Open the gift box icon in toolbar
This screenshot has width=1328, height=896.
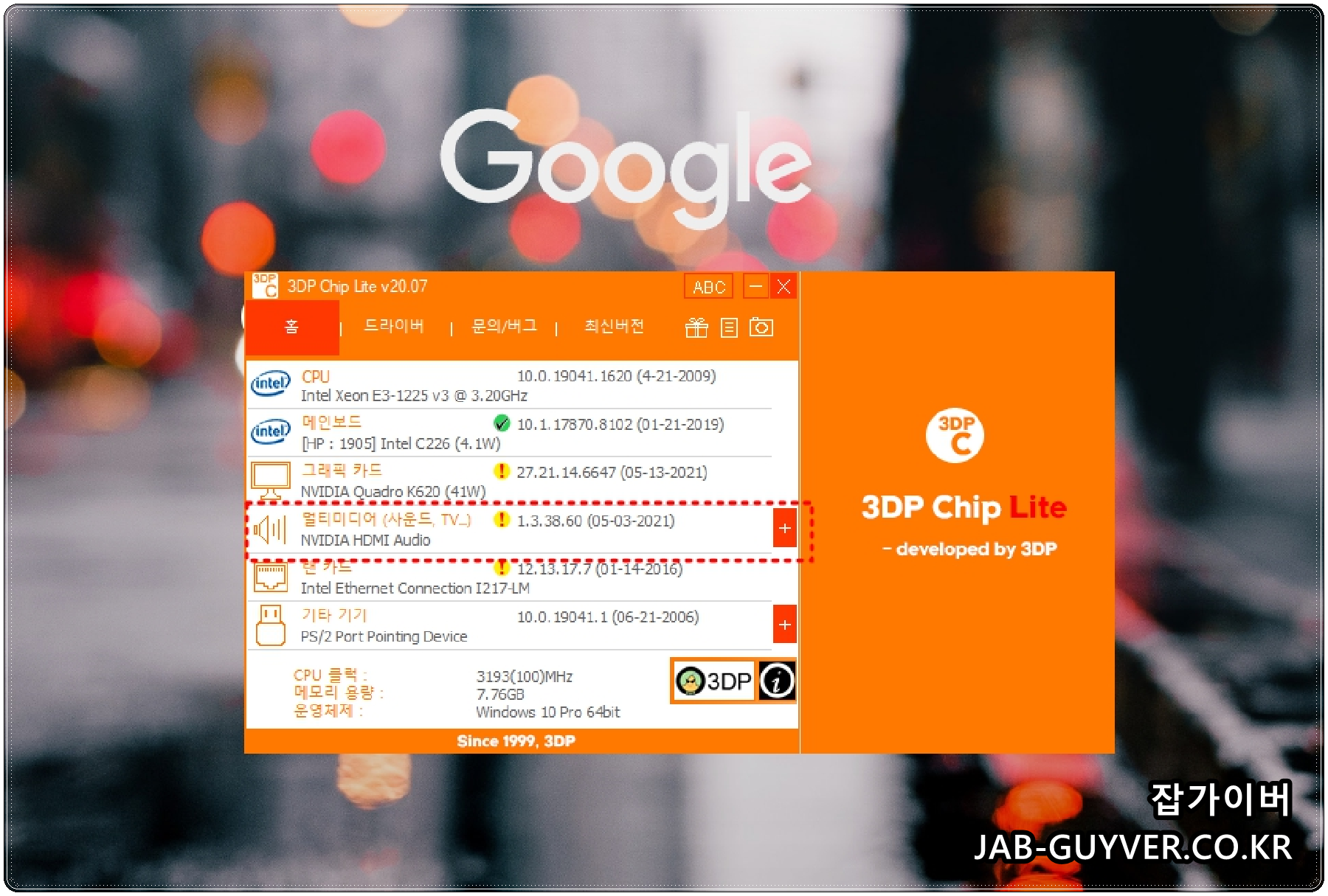tap(696, 327)
